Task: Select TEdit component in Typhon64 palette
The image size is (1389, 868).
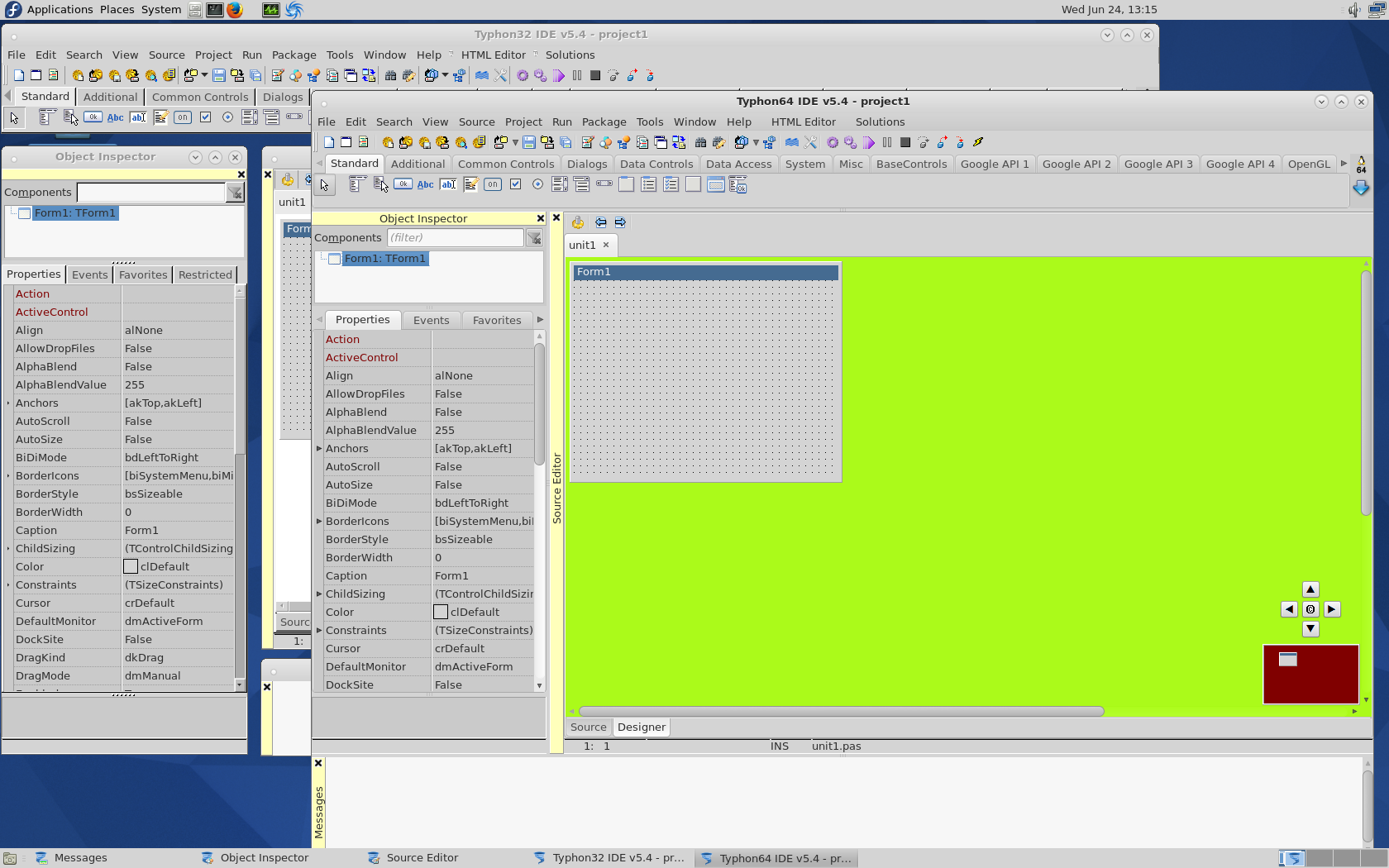Action: point(448,184)
